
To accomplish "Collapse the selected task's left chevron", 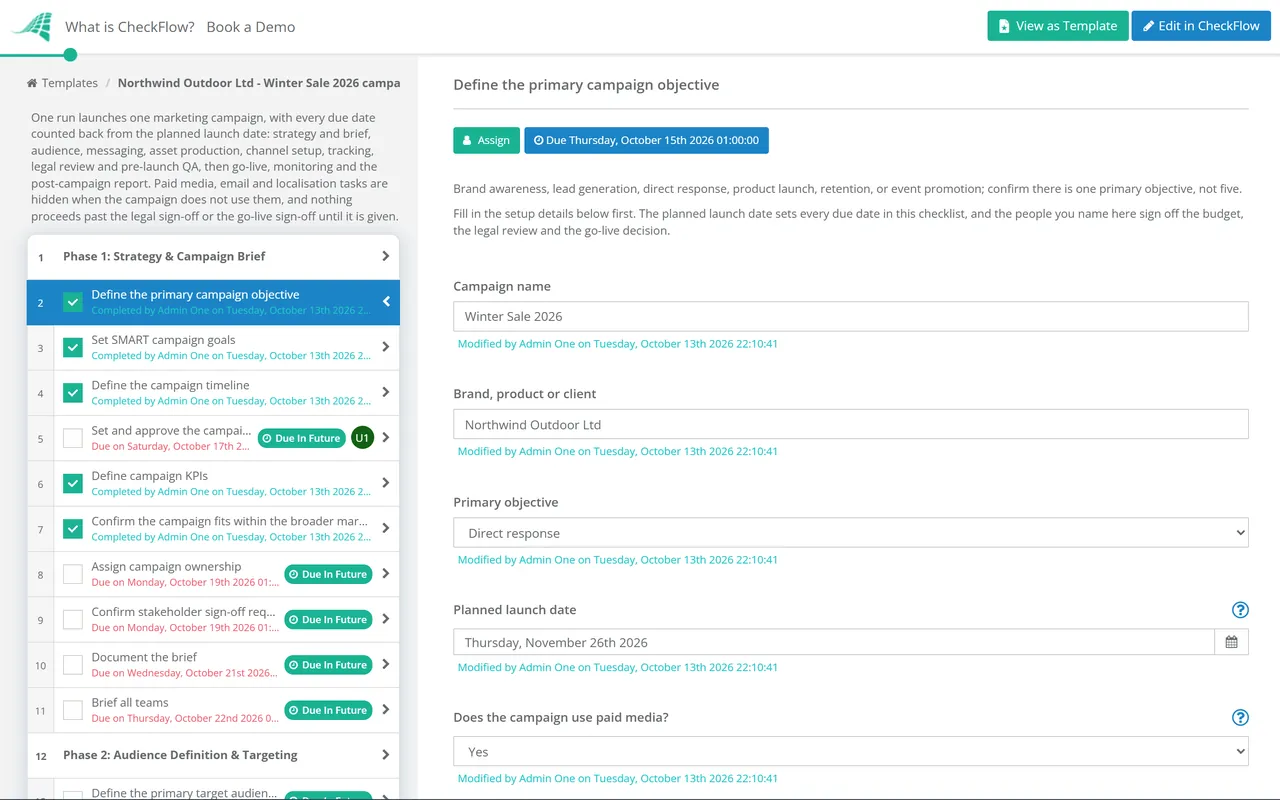I will (386, 301).
